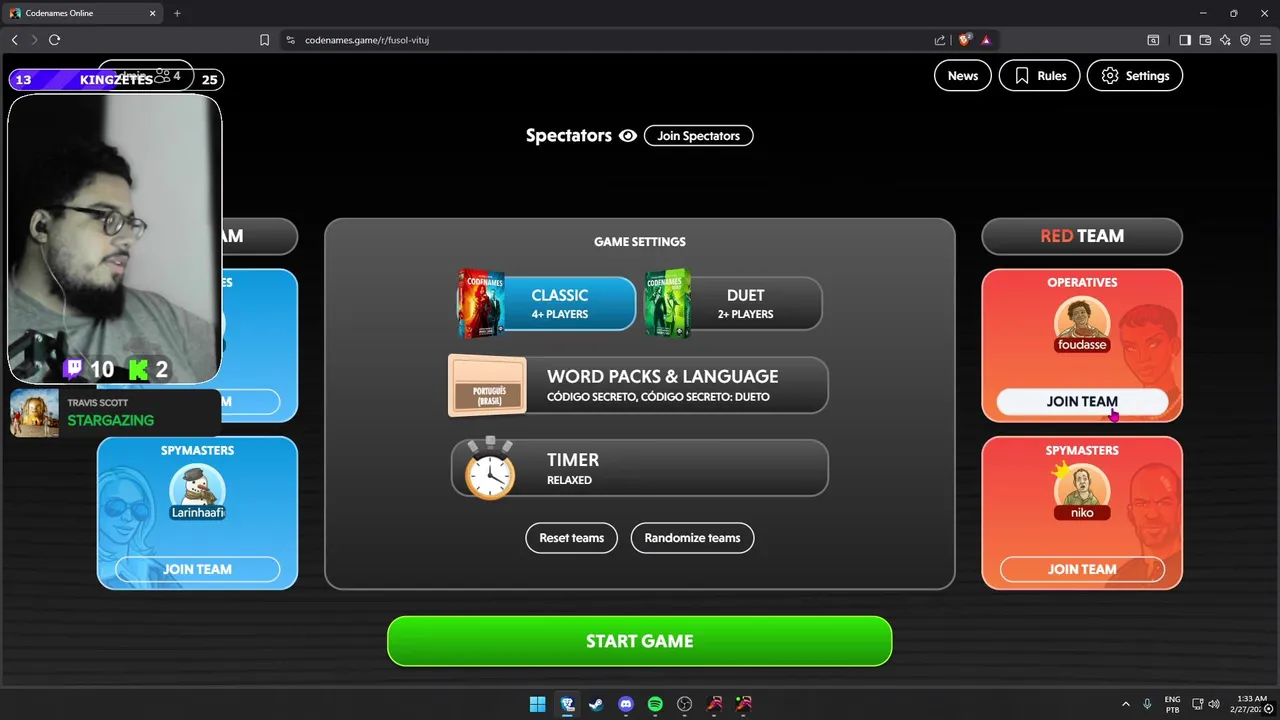This screenshot has height=720, width=1280.
Task: Click the ENG PTB language indicator
Action: tap(1172, 704)
